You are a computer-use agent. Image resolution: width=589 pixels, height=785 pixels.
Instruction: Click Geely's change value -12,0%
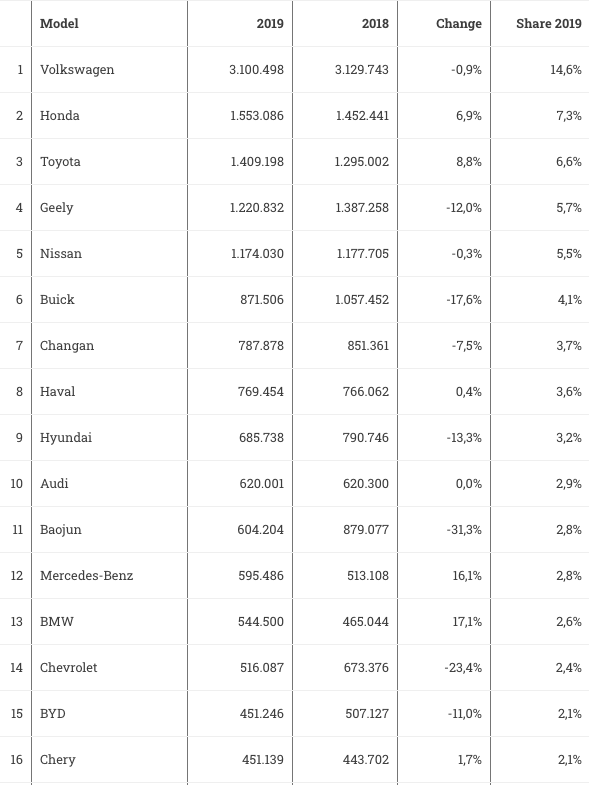pyautogui.click(x=464, y=208)
